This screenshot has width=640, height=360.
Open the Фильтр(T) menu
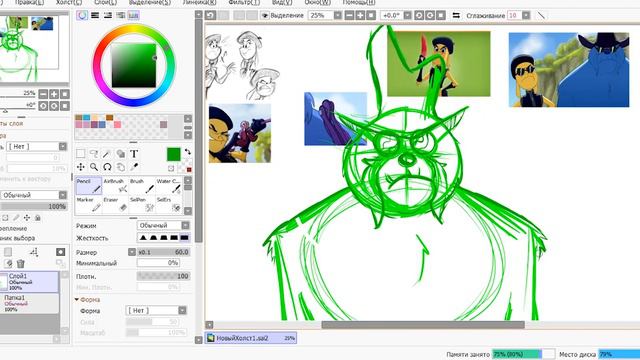pyautogui.click(x=244, y=2)
